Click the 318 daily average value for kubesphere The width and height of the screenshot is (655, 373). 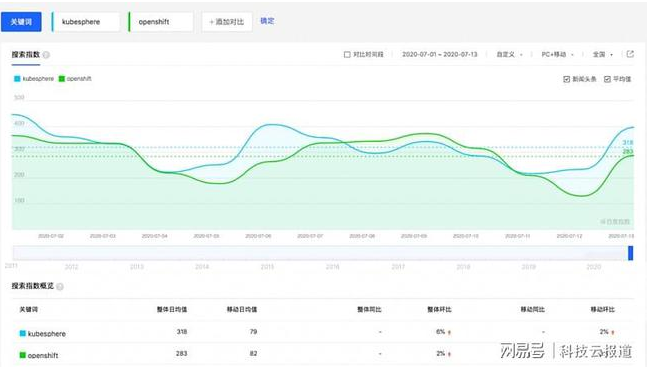(182, 332)
